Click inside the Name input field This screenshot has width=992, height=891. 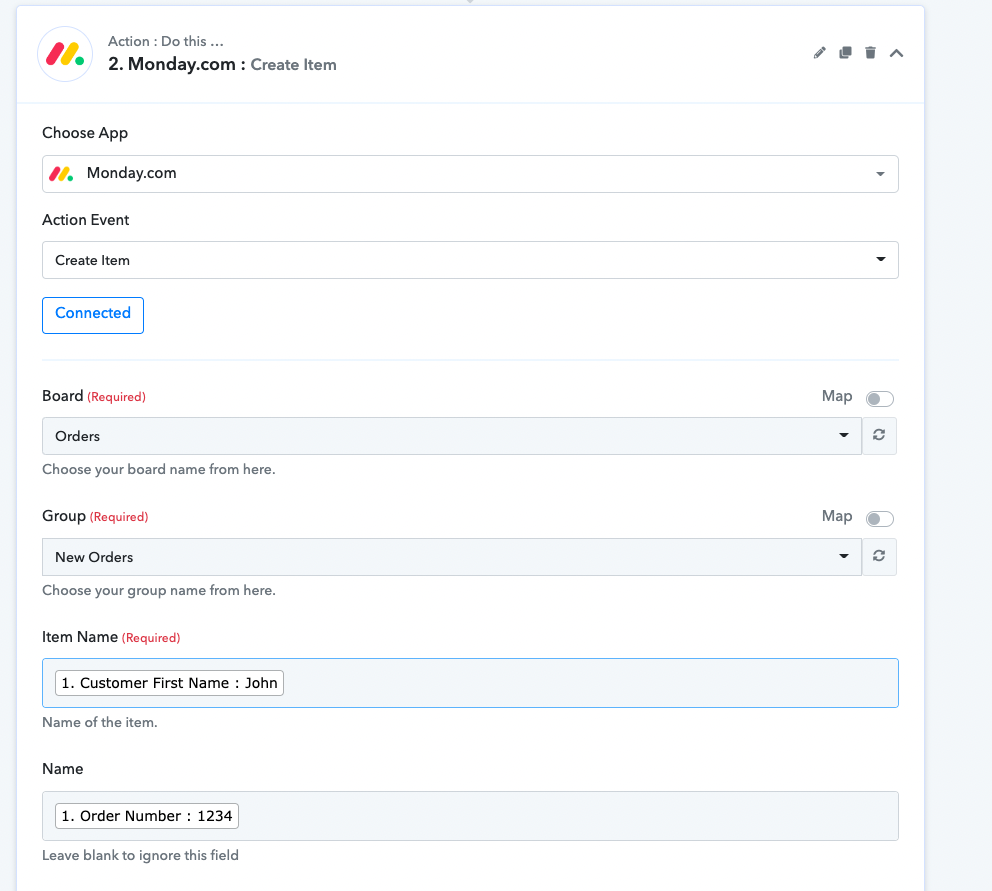[470, 816]
